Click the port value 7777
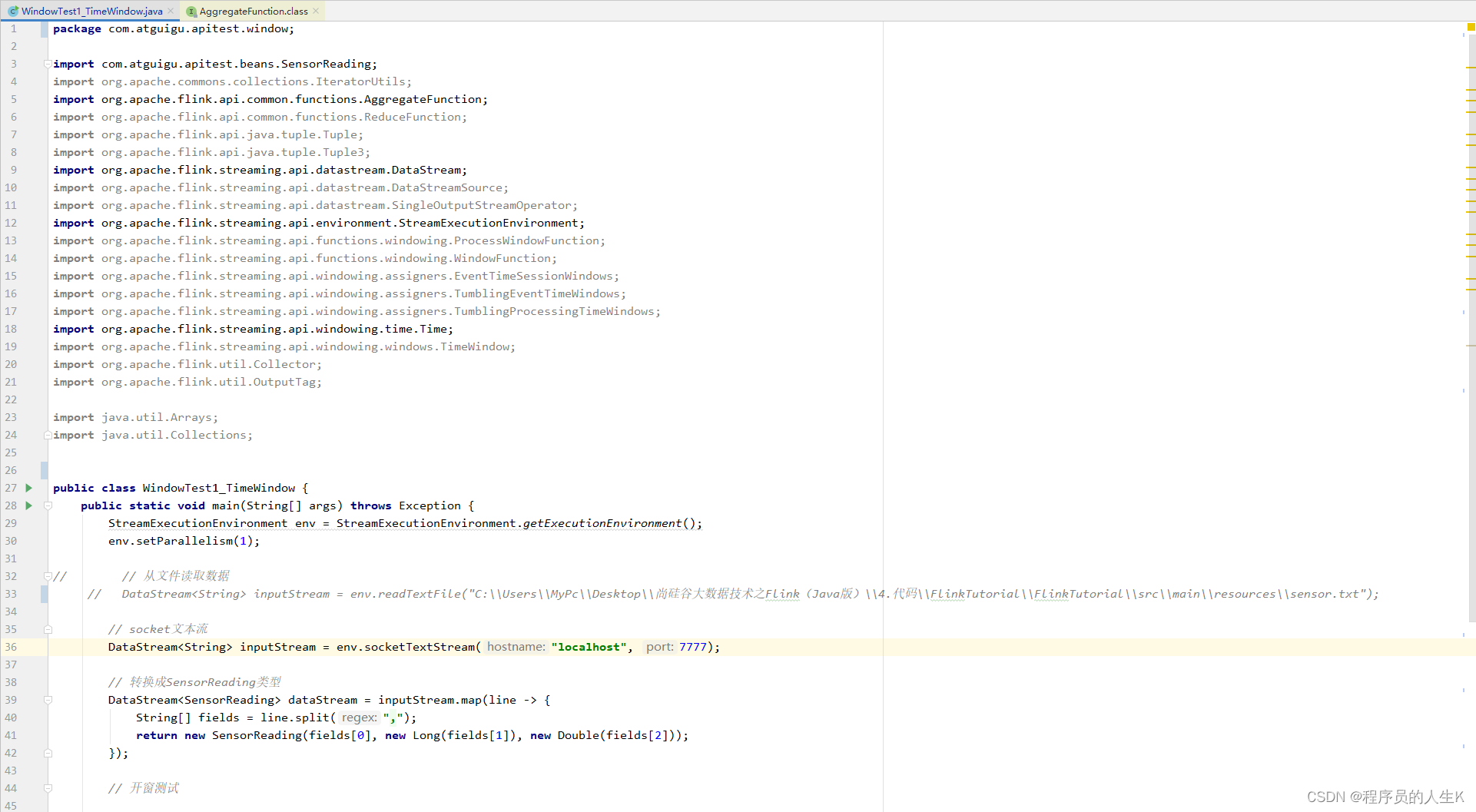1476x812 pixels. click(693, 647)
